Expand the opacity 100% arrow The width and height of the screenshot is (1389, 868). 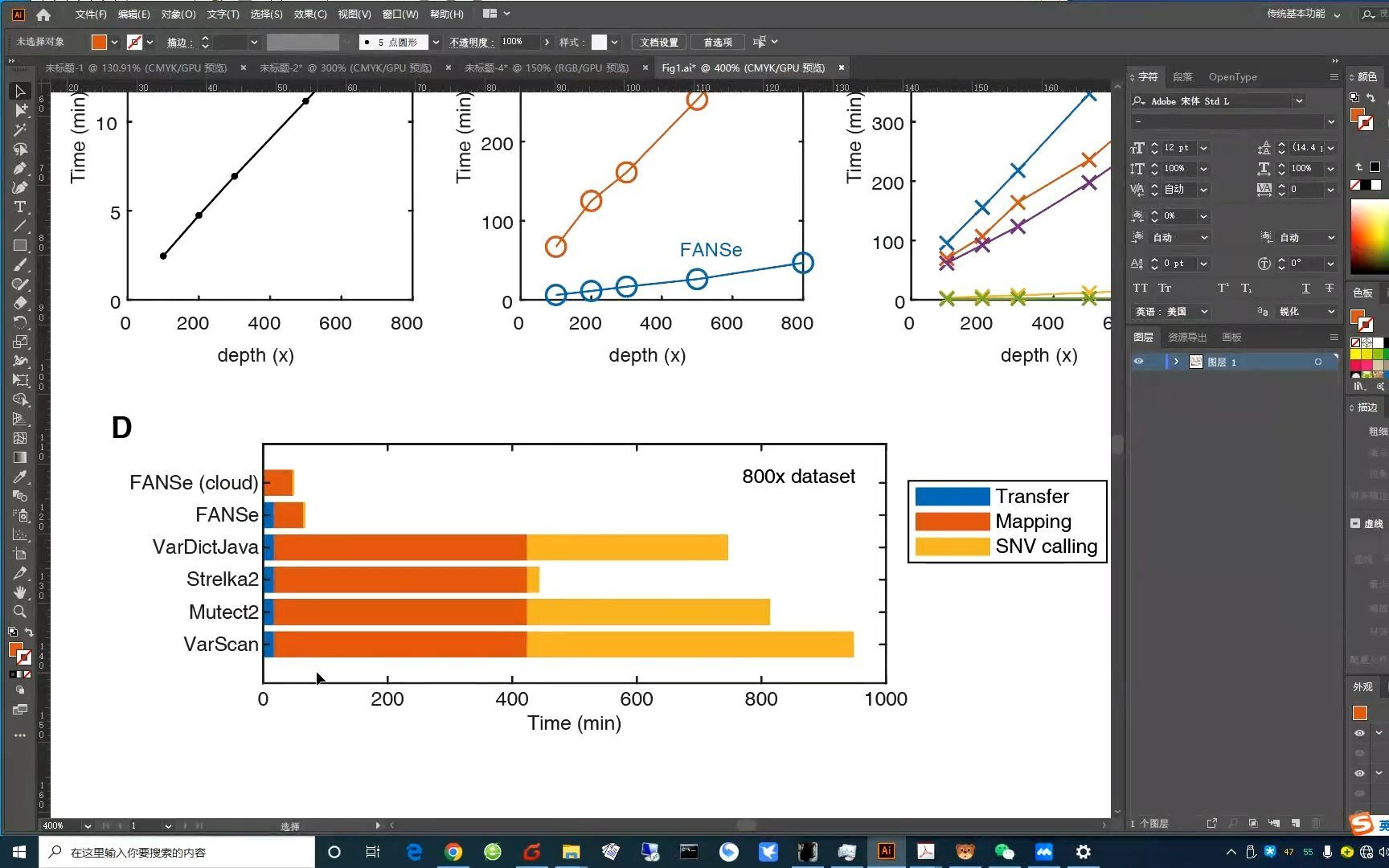click(547, 42)
